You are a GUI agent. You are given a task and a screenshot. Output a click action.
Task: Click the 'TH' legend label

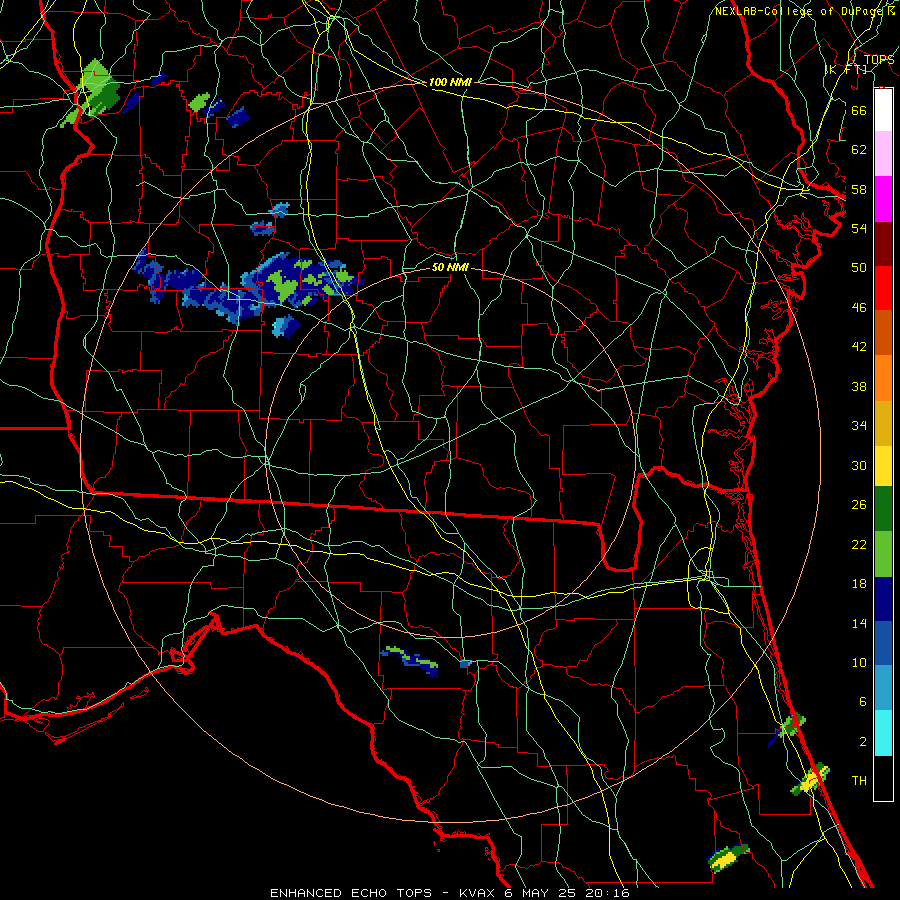click(859, 781)
